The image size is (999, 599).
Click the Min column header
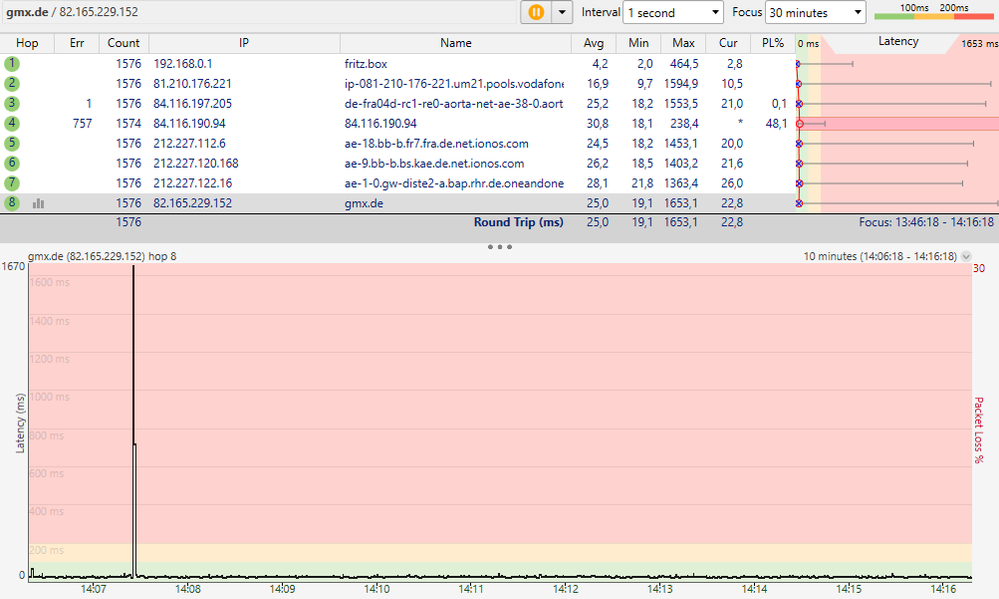click(638, 43)
